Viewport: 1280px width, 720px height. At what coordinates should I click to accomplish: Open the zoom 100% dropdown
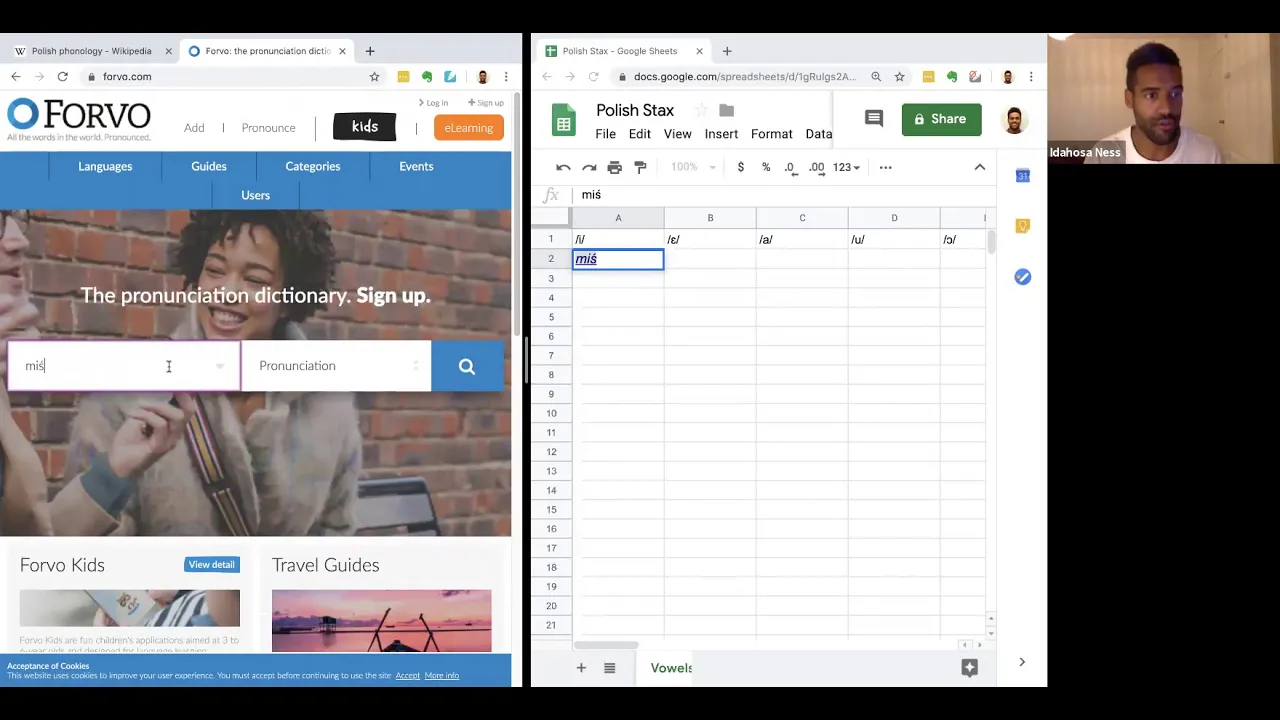(693, 167)
